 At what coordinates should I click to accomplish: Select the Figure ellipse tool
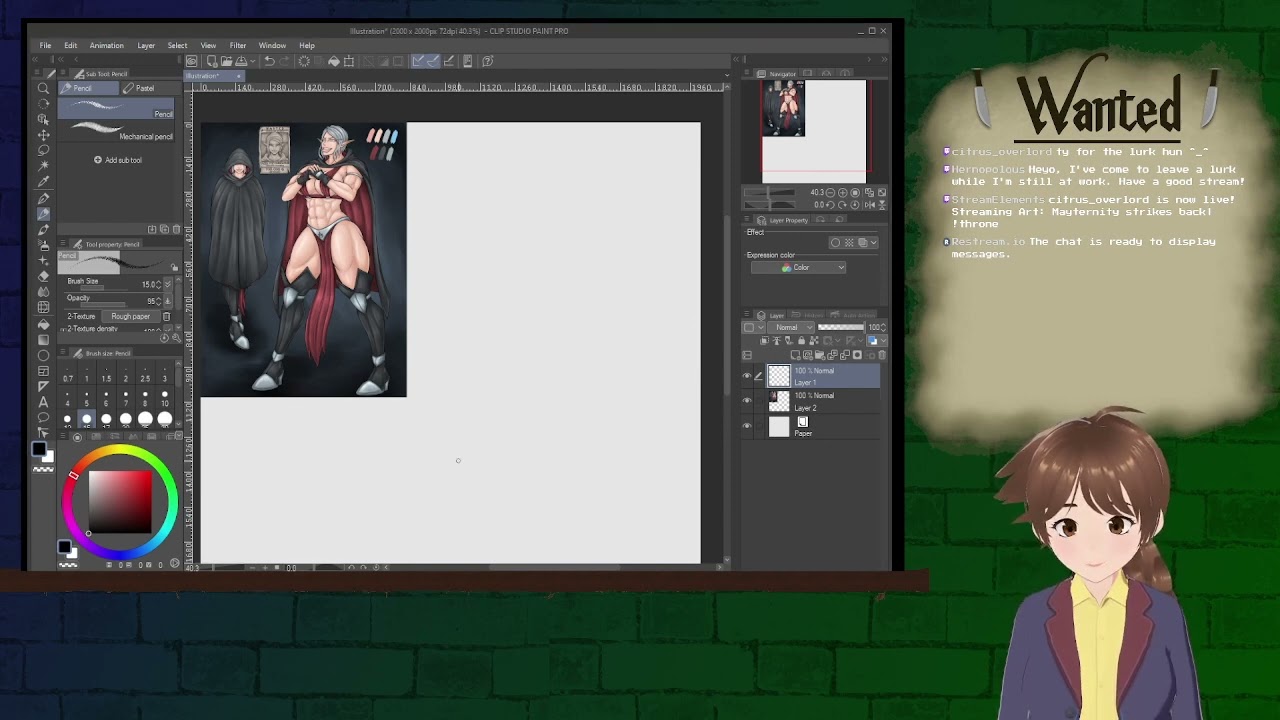pos(43,355)
